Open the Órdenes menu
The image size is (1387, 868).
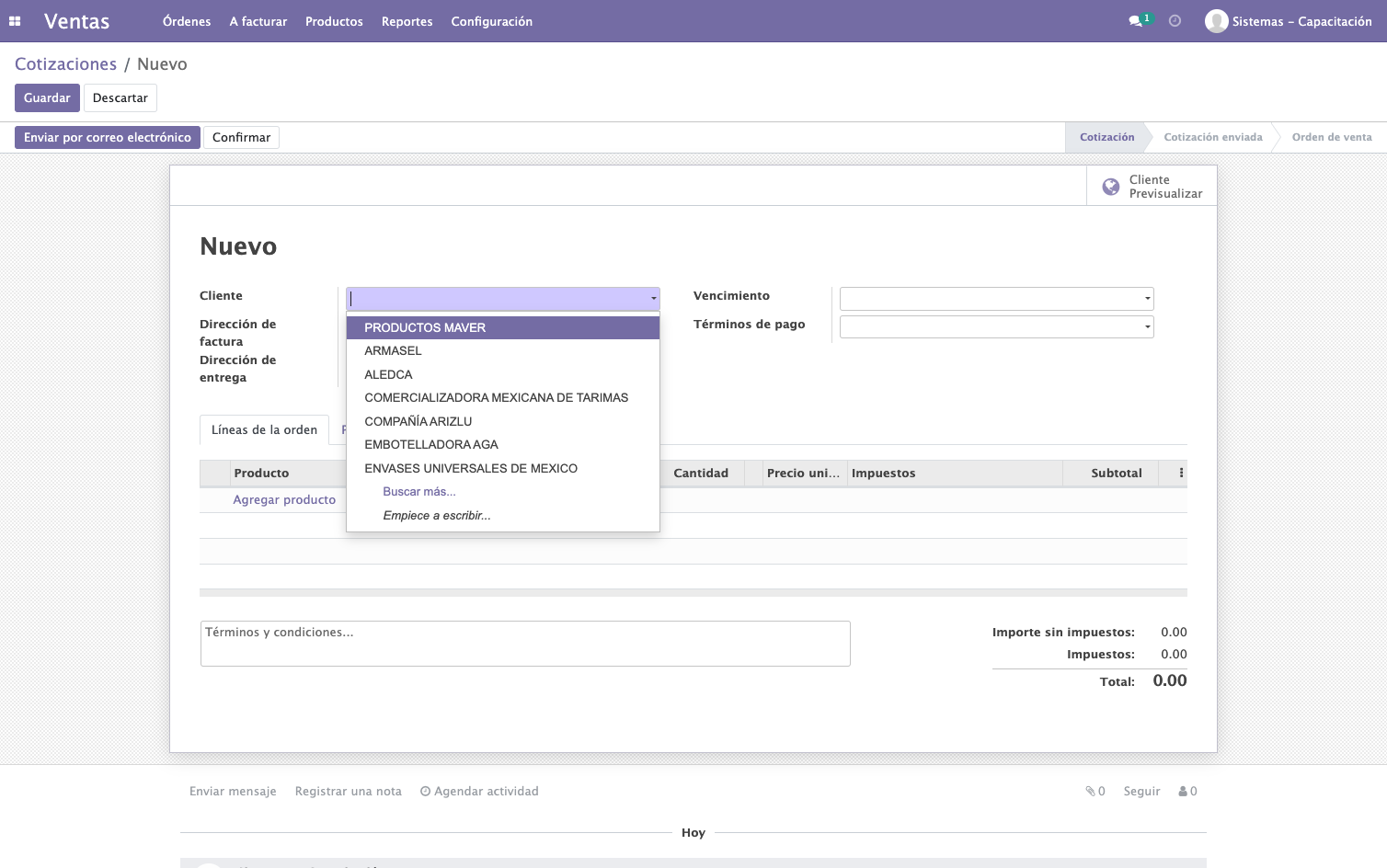point(187,21)
